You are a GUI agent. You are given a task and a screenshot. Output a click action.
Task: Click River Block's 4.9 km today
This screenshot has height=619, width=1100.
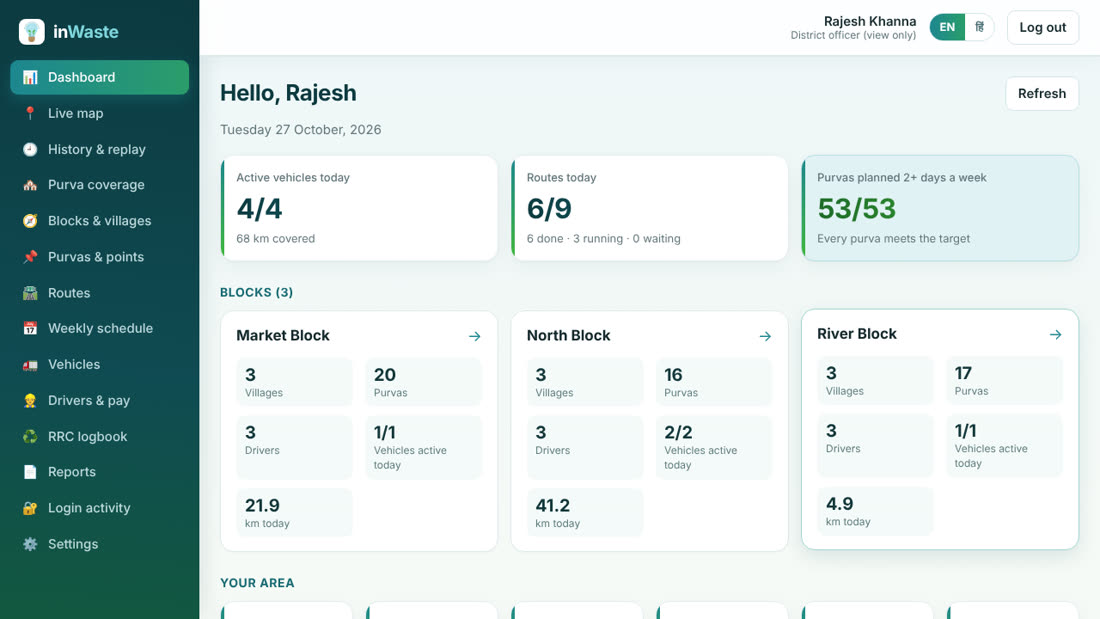point(876,512)
